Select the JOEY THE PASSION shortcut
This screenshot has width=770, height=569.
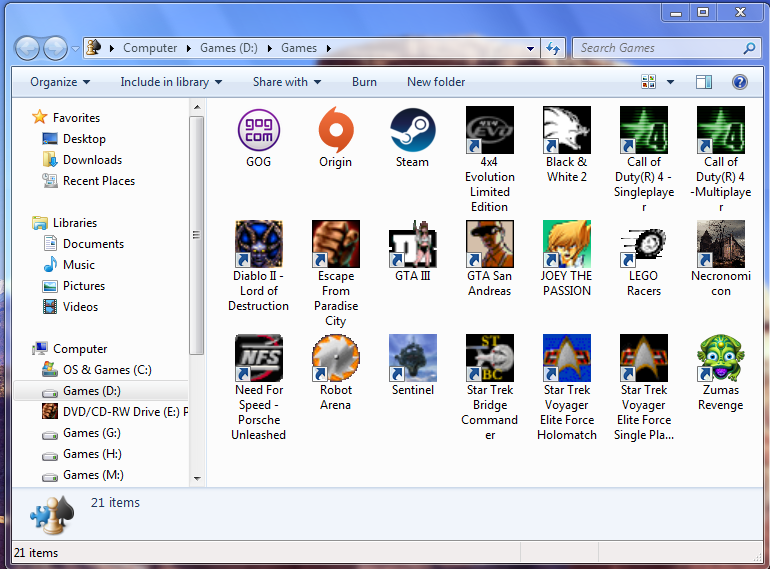(567, 244)
